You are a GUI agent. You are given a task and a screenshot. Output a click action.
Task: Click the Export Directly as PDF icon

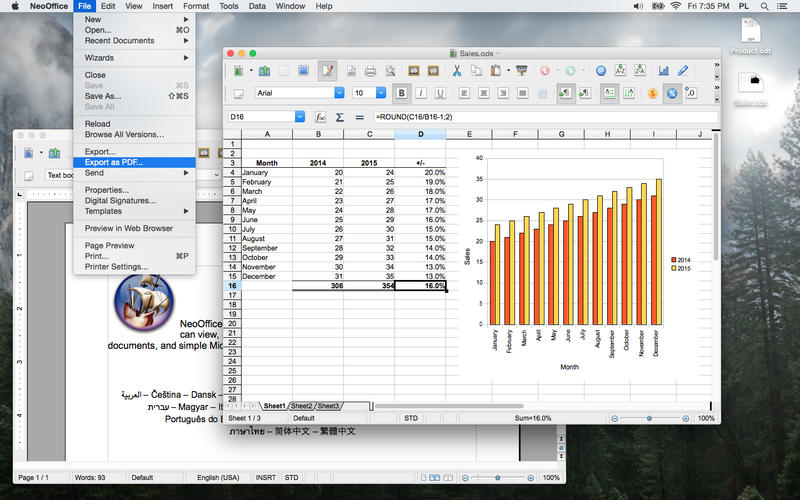(x=351, y=70)
